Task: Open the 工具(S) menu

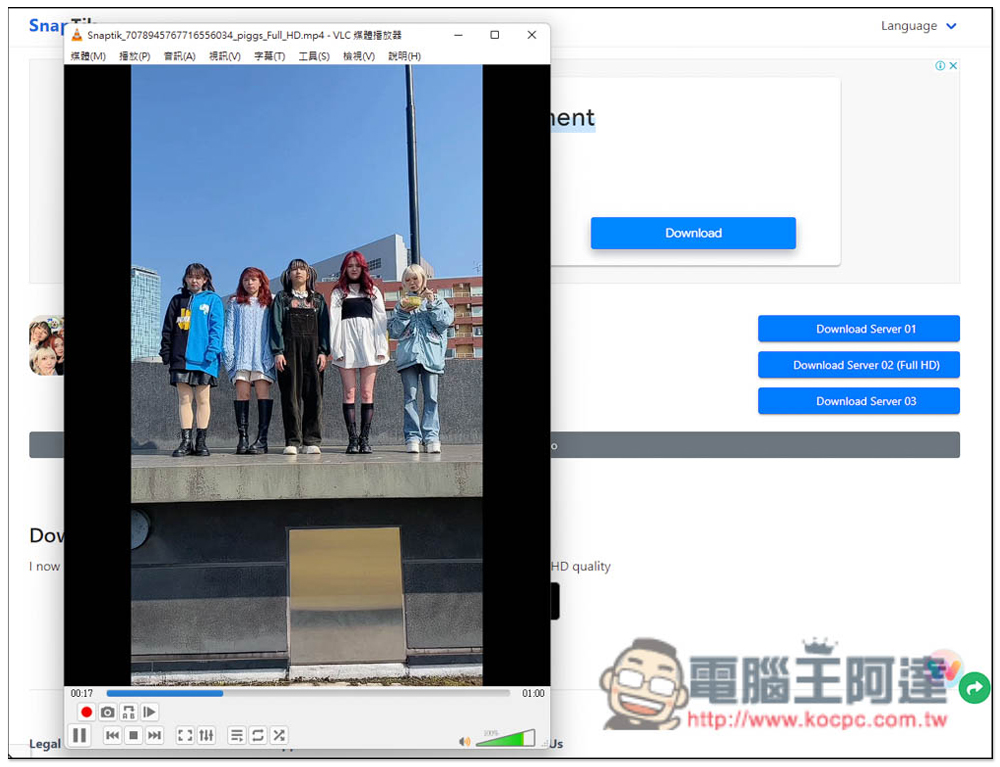Action: point(314,56)
